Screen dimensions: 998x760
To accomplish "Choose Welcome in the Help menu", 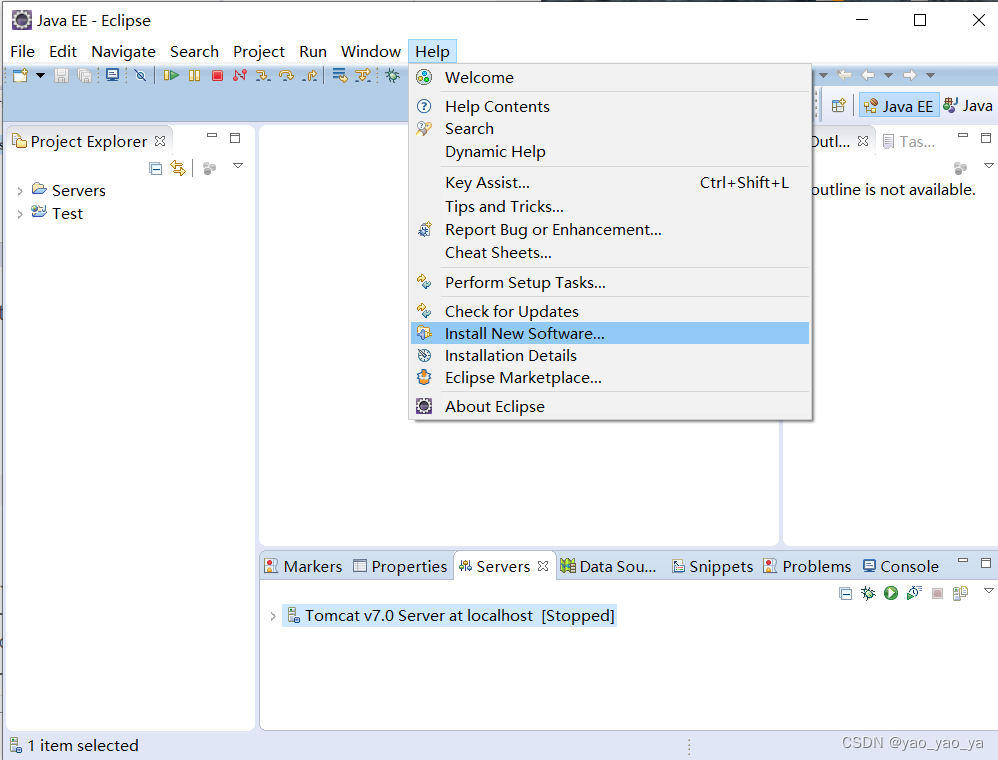I will pos(610,78).
